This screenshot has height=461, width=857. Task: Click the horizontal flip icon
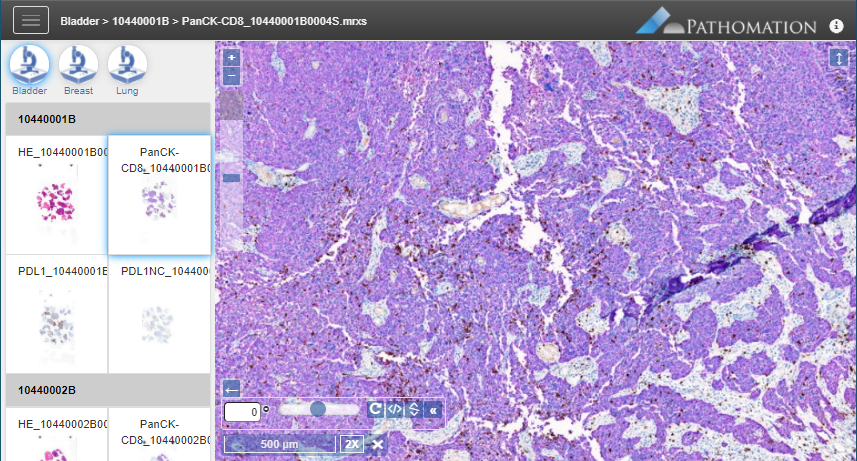pos(394,409)
